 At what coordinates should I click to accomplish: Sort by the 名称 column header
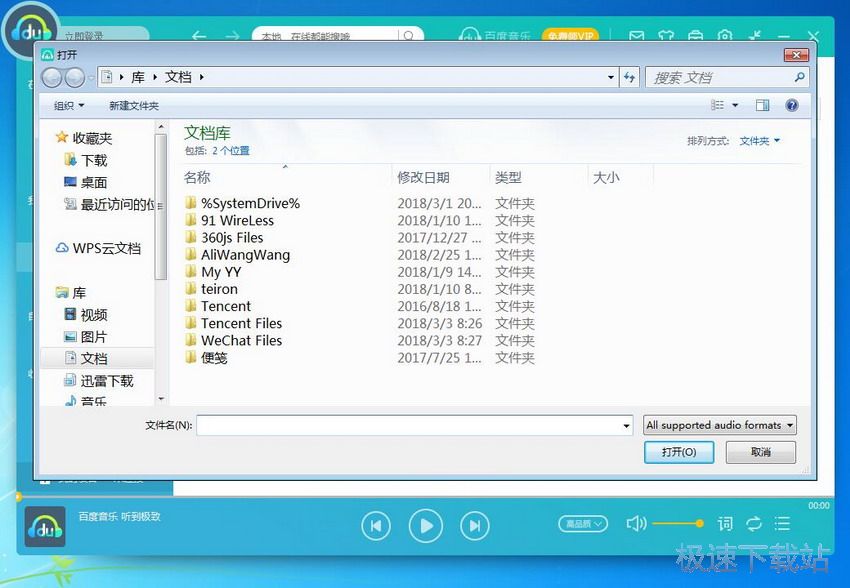pyautogui.click(x=286, y=177)
